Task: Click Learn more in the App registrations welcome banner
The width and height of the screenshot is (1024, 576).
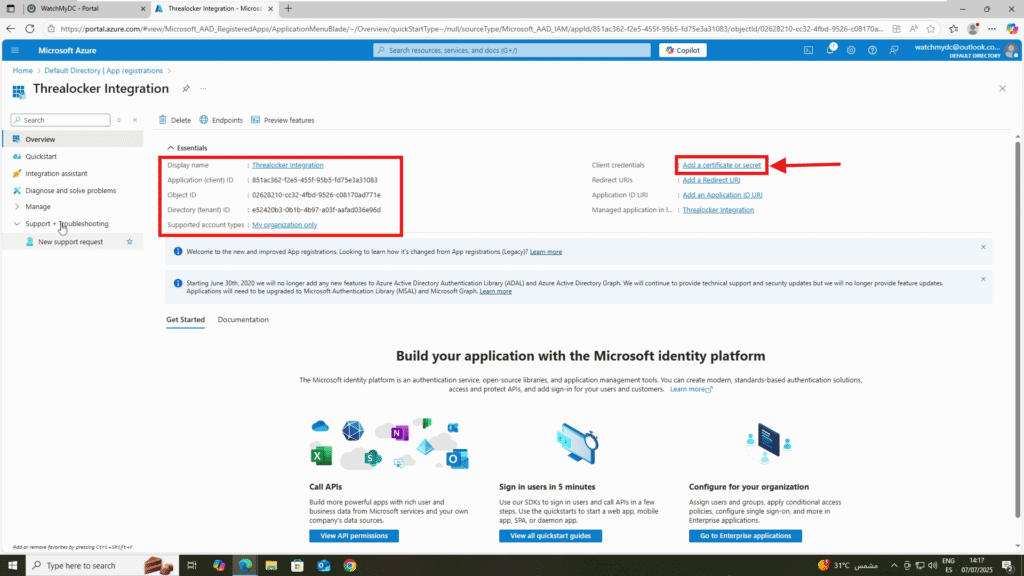Action: click(545, 252)
